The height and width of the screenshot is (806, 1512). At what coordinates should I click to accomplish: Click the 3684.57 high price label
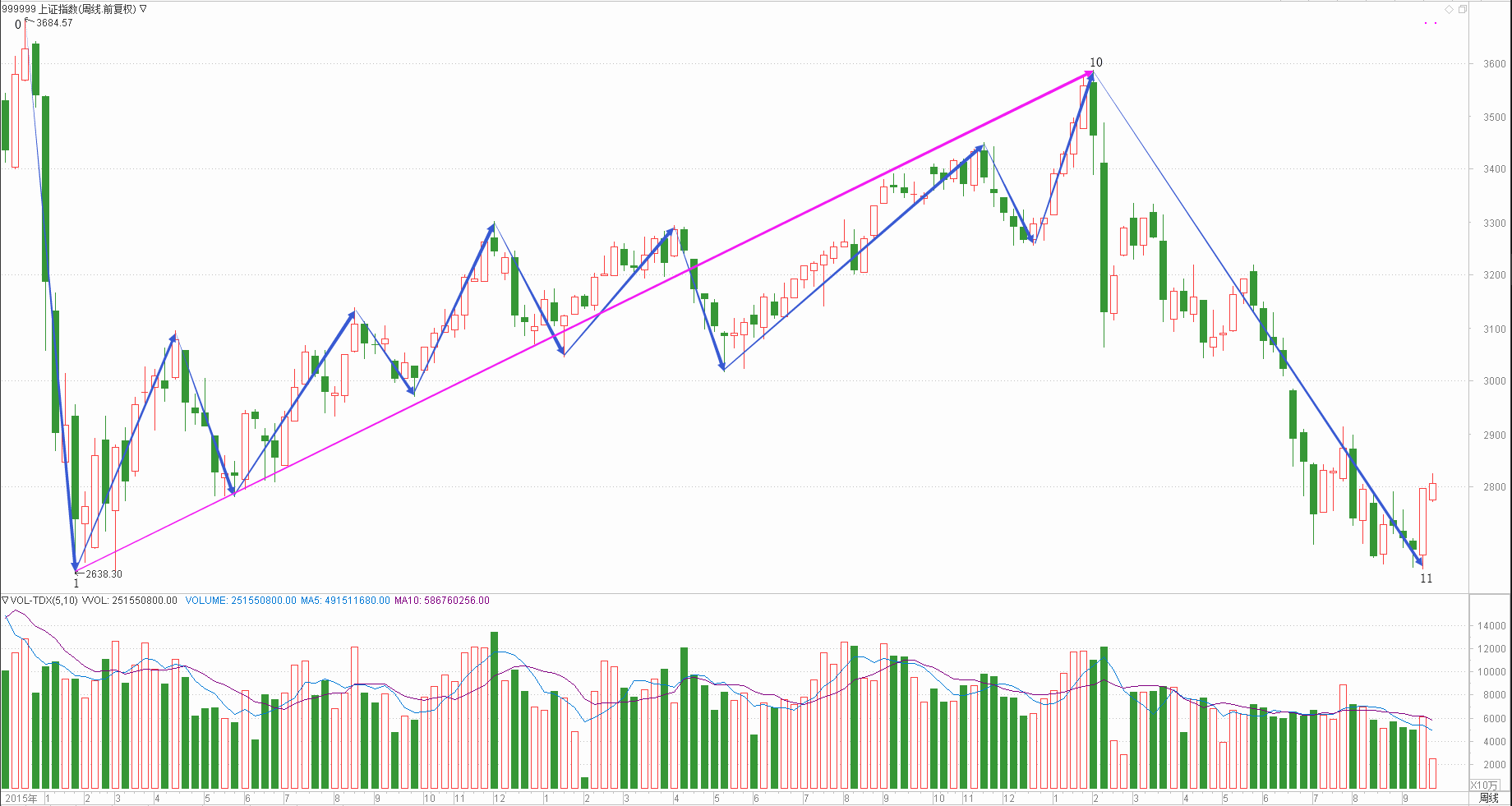tap(54, 23)
